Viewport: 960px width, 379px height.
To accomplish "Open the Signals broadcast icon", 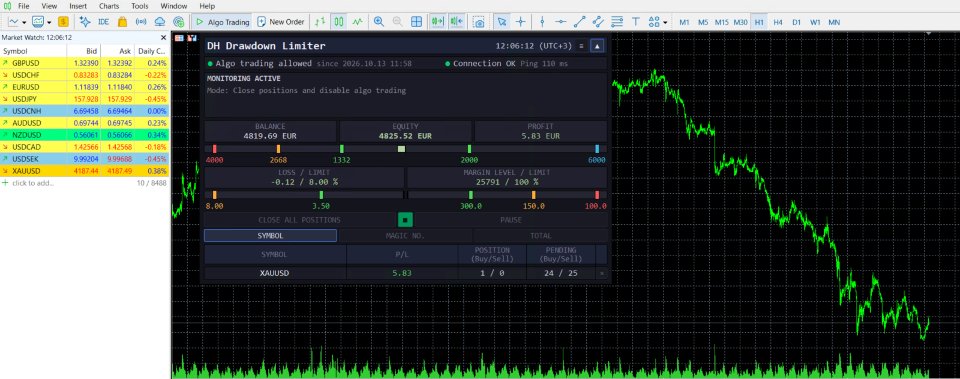I will (x=141, y=22).
